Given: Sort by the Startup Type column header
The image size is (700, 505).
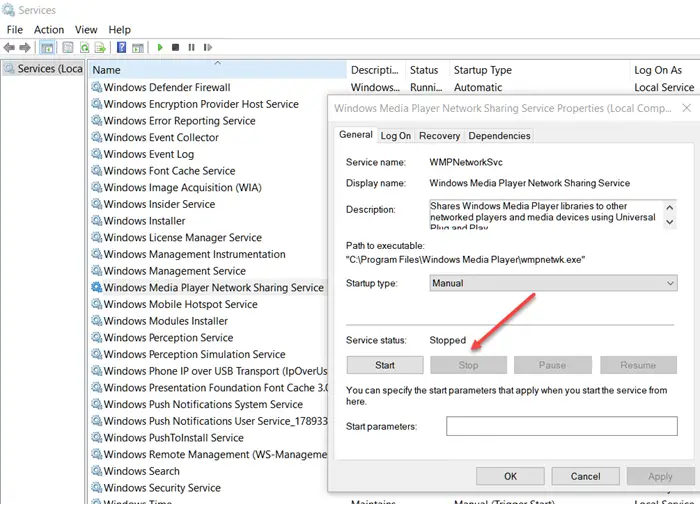Looking at the screenshot, I should click(x=539, y=70).
